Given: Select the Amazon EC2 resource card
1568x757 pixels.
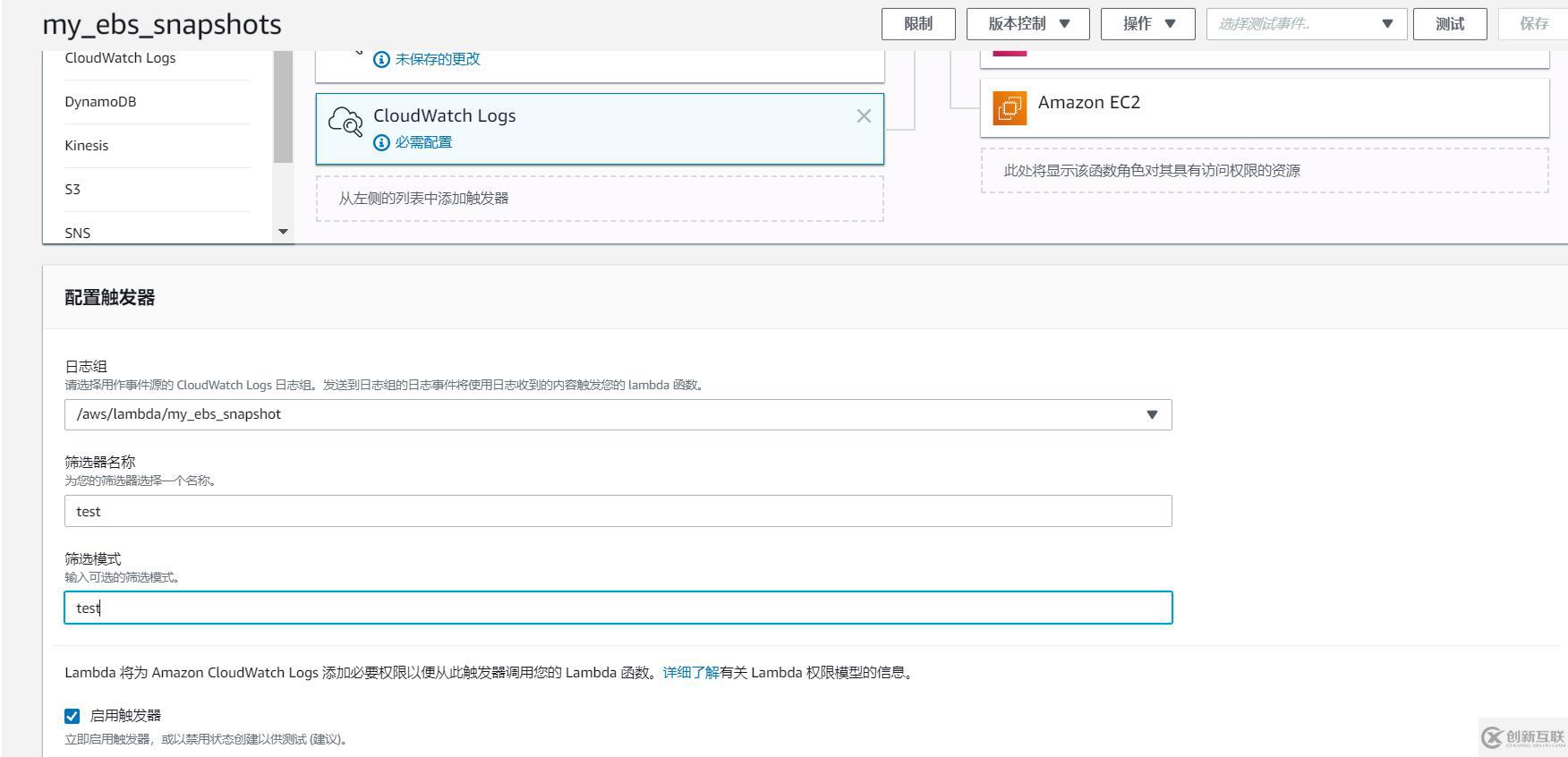Looking at the screenshot, I should pyautogui.click(x=1265, y=107).
